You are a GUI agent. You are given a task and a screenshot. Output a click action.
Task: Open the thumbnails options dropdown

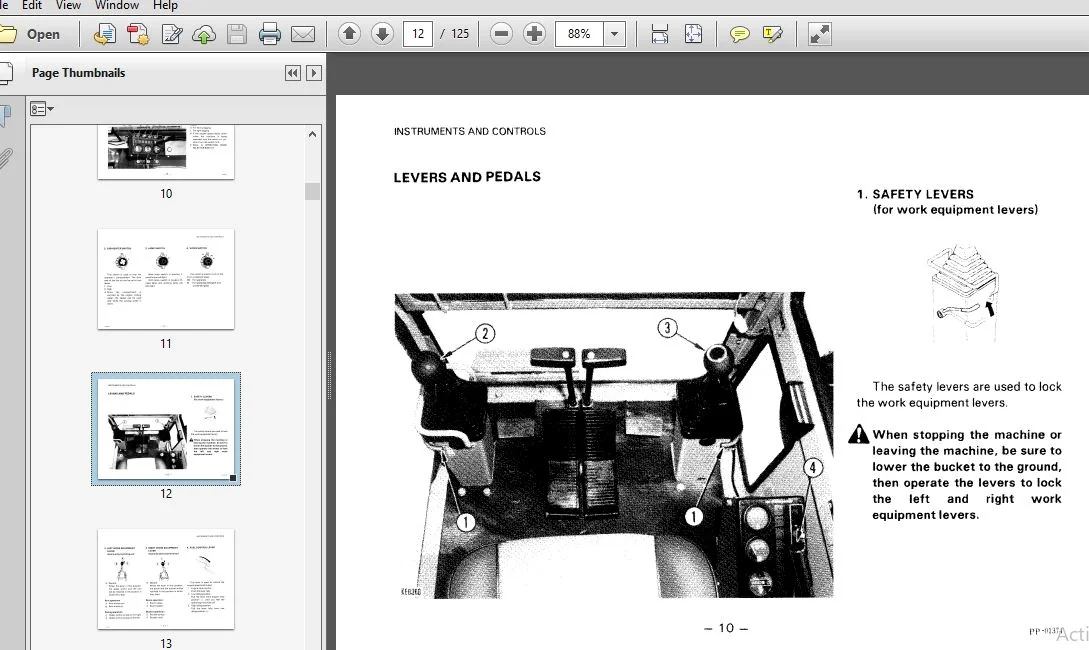point(42,109)
